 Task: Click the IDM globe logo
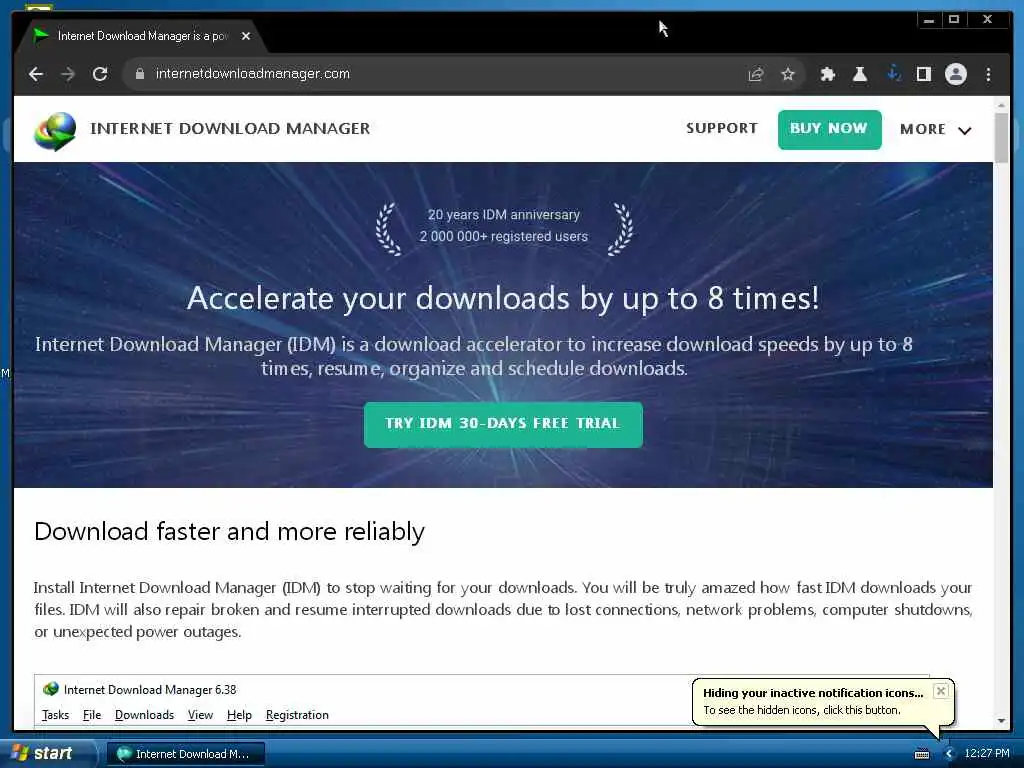(55, 131)
